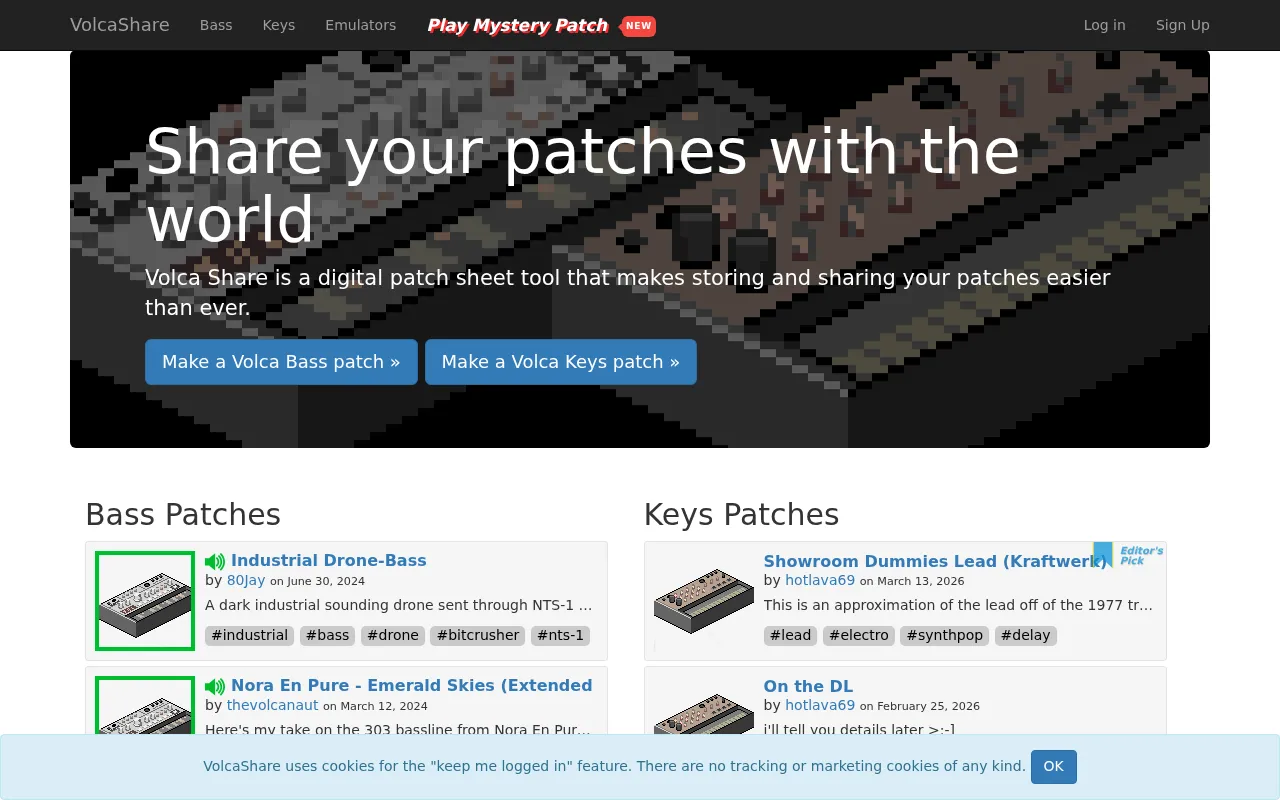Open Showroom Dummies Lead (Kraftwerk) patch

point(935,561)
